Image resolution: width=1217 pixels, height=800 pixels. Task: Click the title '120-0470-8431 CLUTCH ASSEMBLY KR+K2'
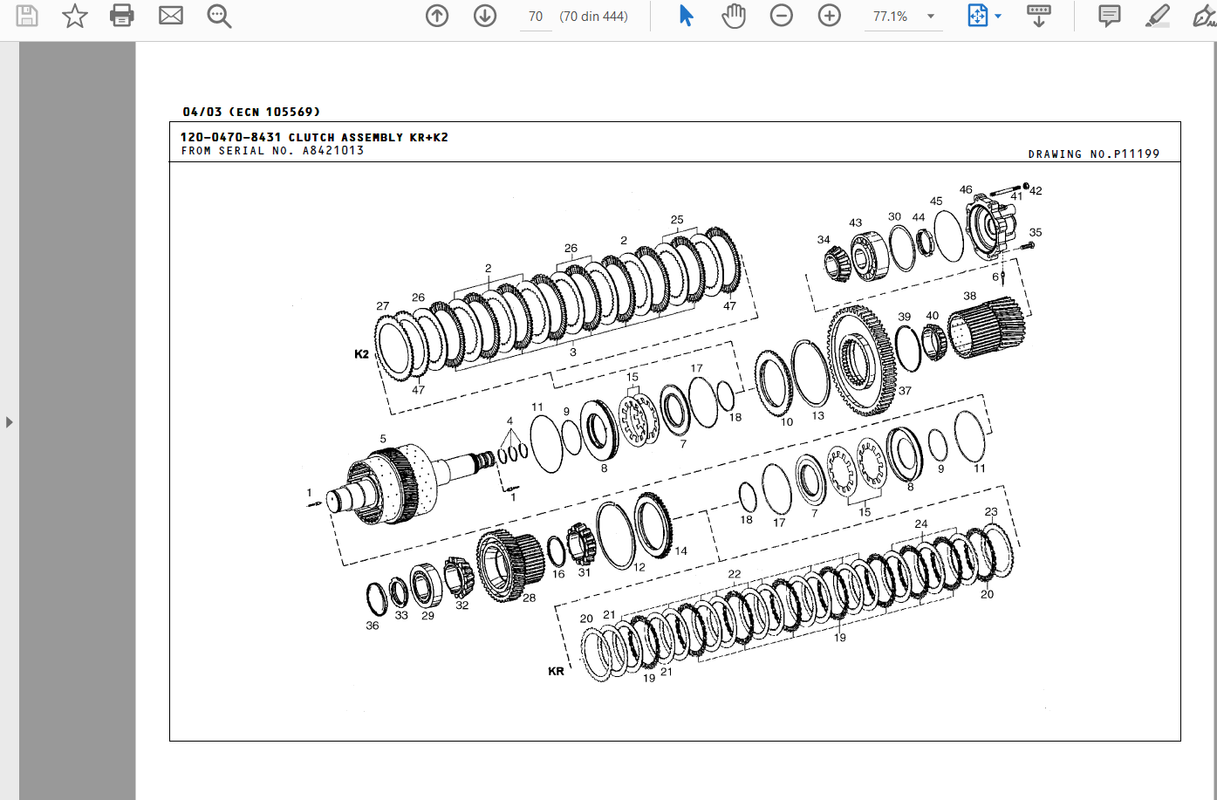point(314,137)
